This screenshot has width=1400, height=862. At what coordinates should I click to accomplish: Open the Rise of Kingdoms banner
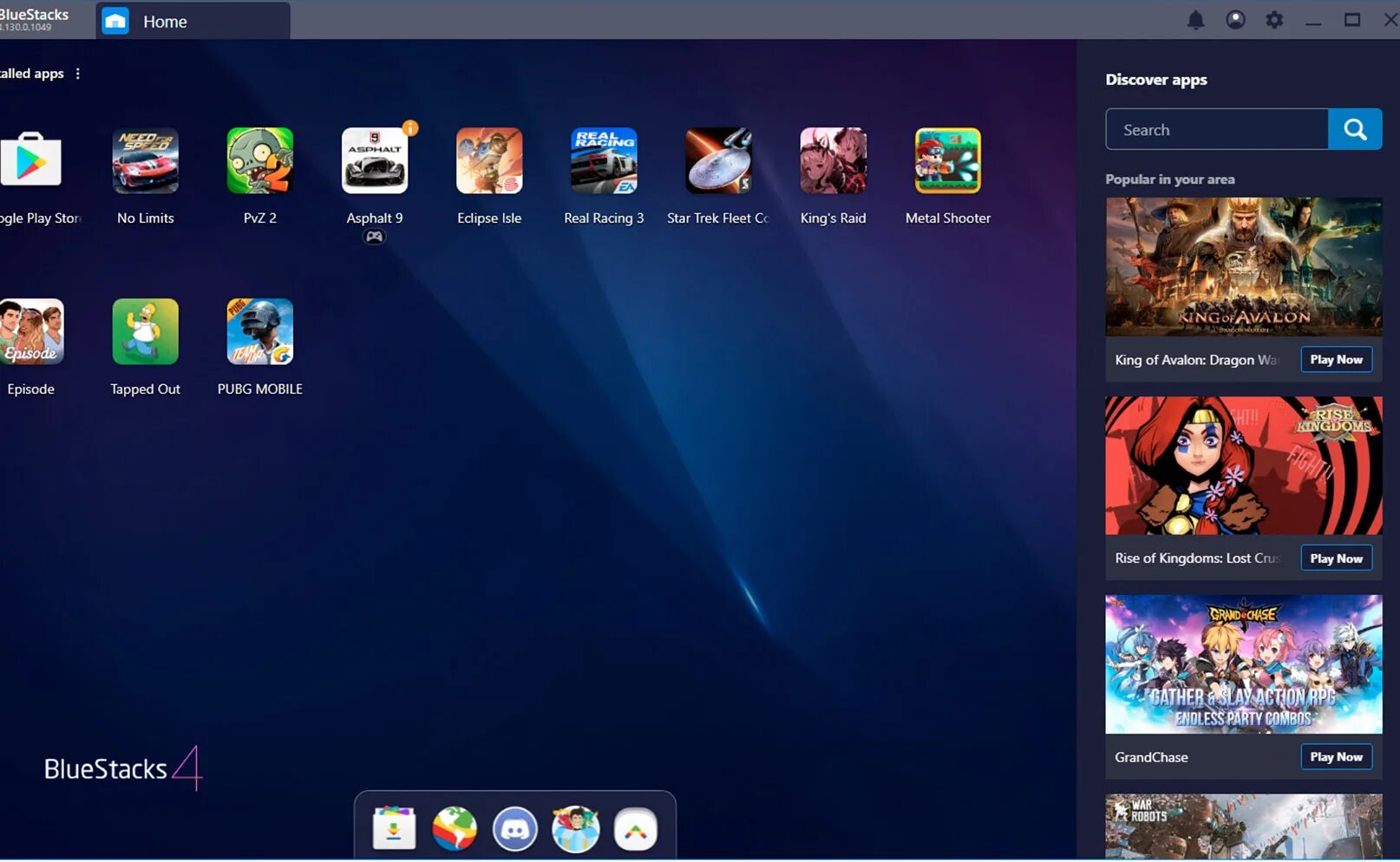pos(1244,466)
